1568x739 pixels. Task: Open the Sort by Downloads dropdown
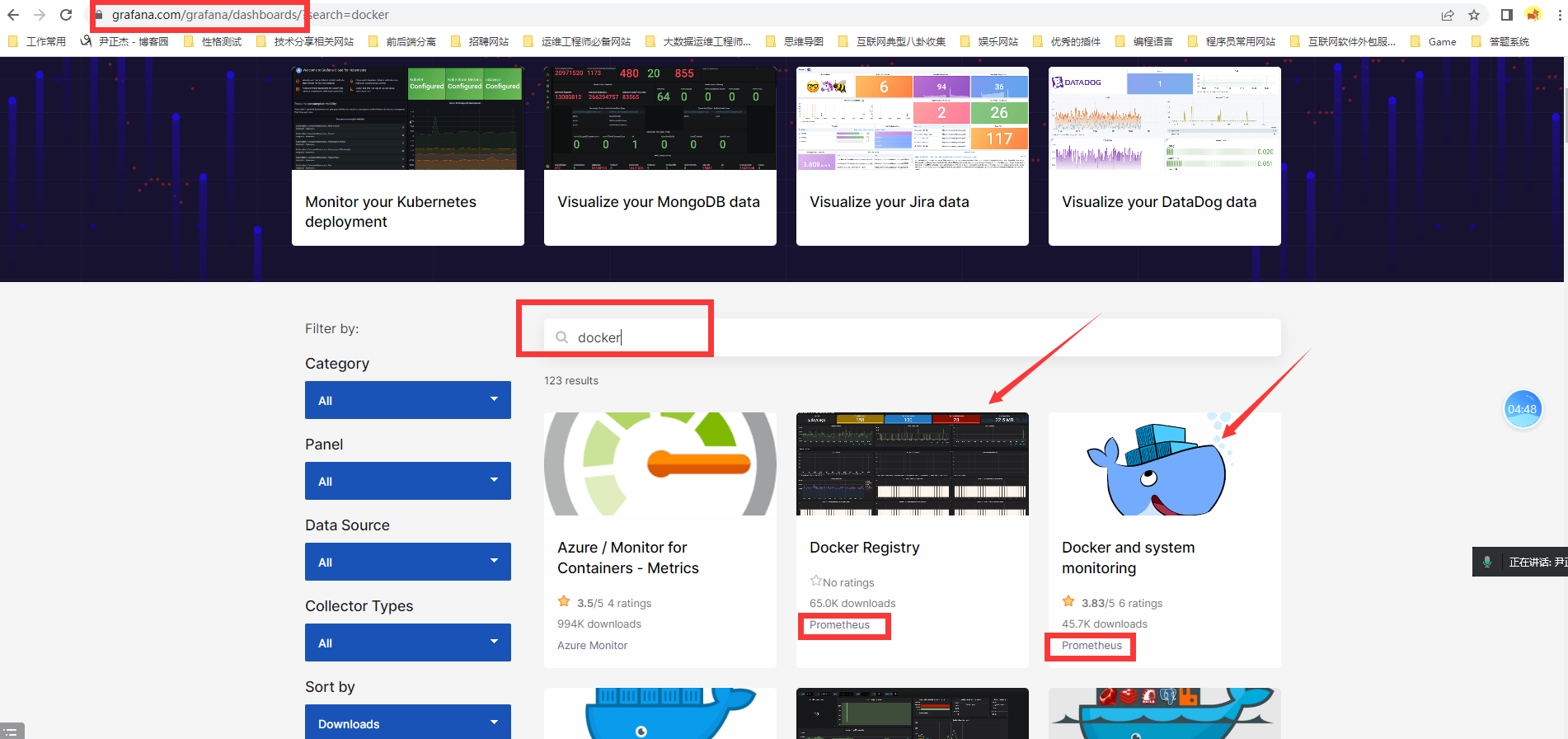[x=408, y=722]
